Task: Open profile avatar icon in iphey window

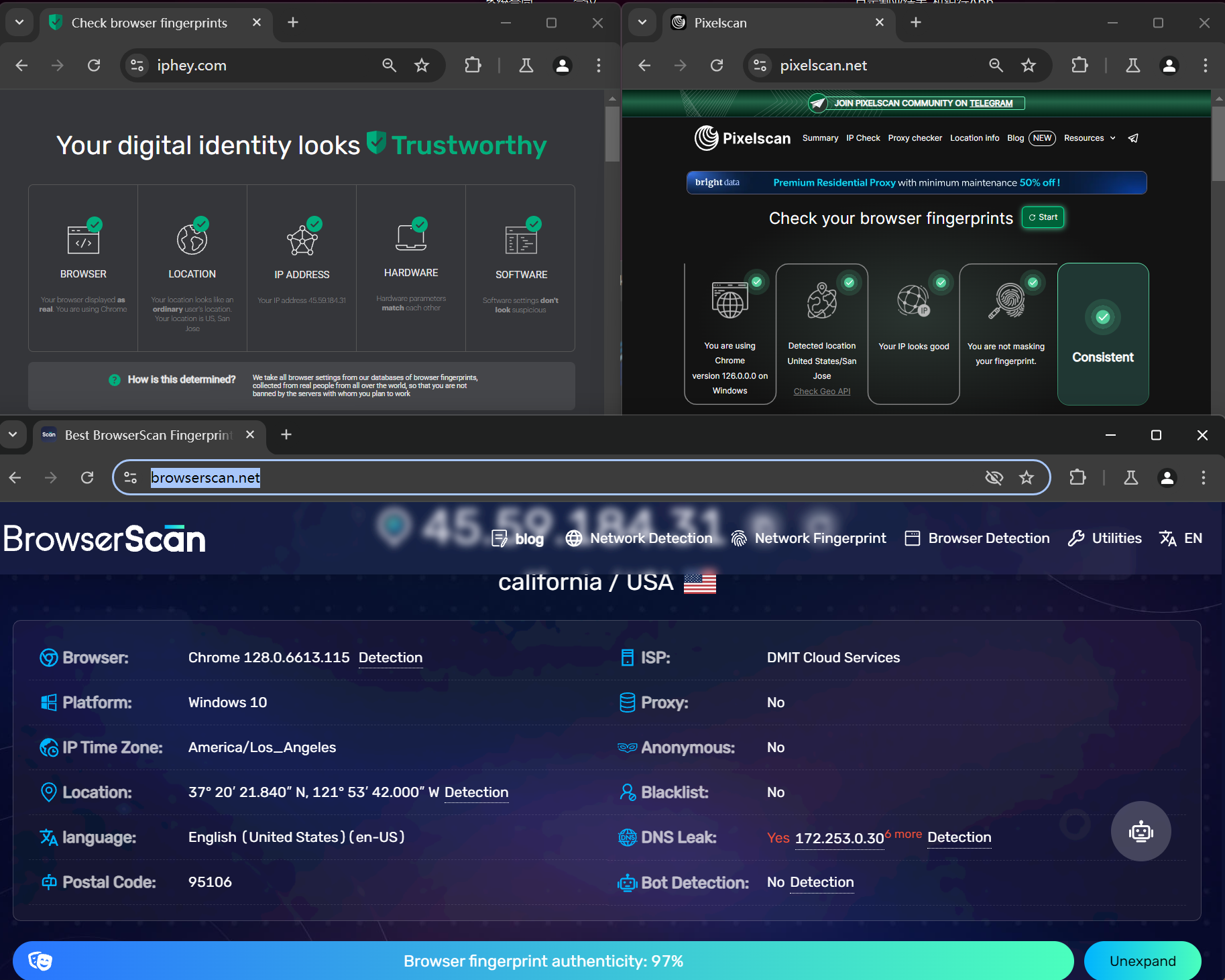Action: (563, 65)
